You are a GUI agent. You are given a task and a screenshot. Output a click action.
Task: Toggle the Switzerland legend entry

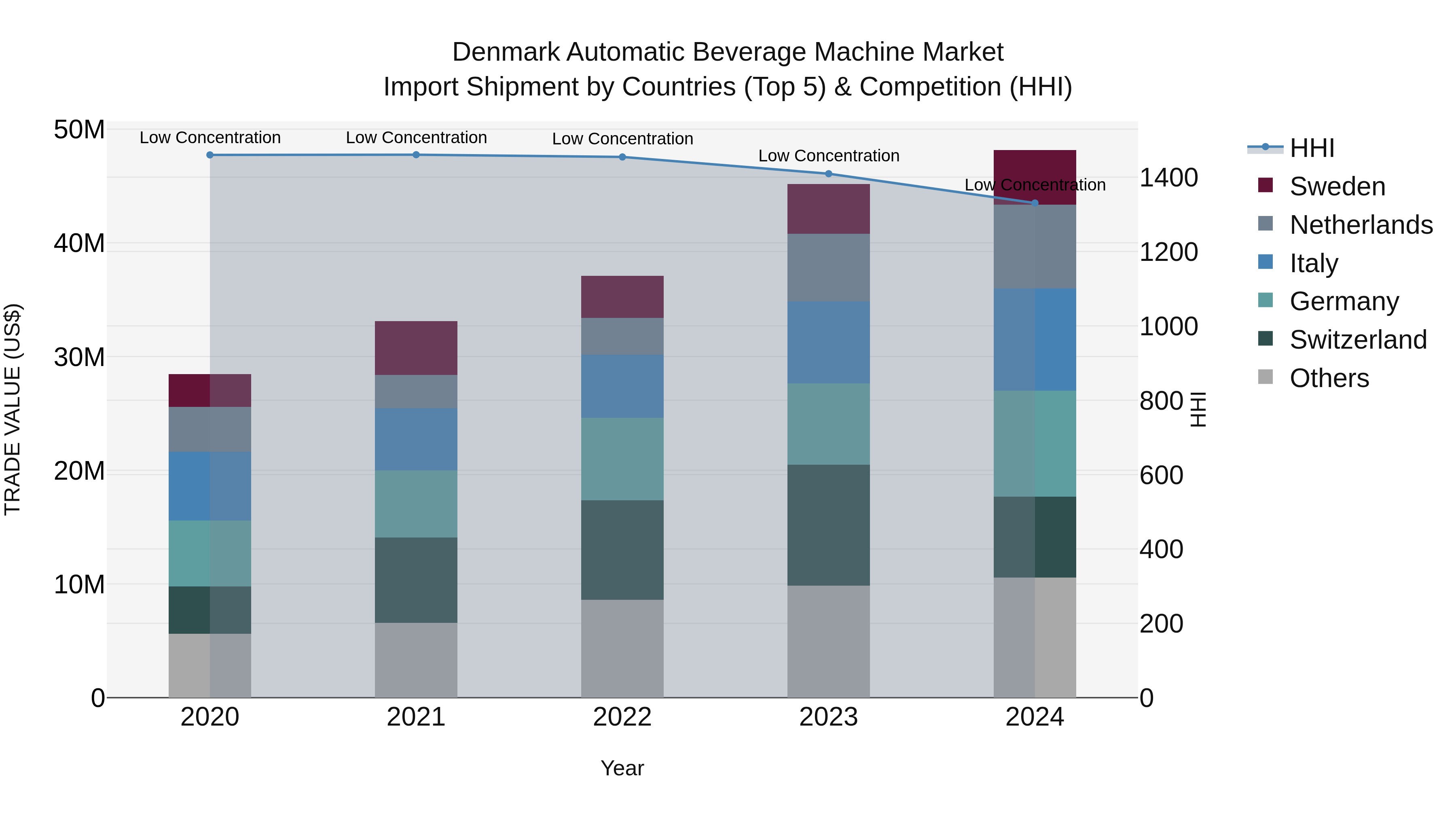click(x=1342, y=340)
